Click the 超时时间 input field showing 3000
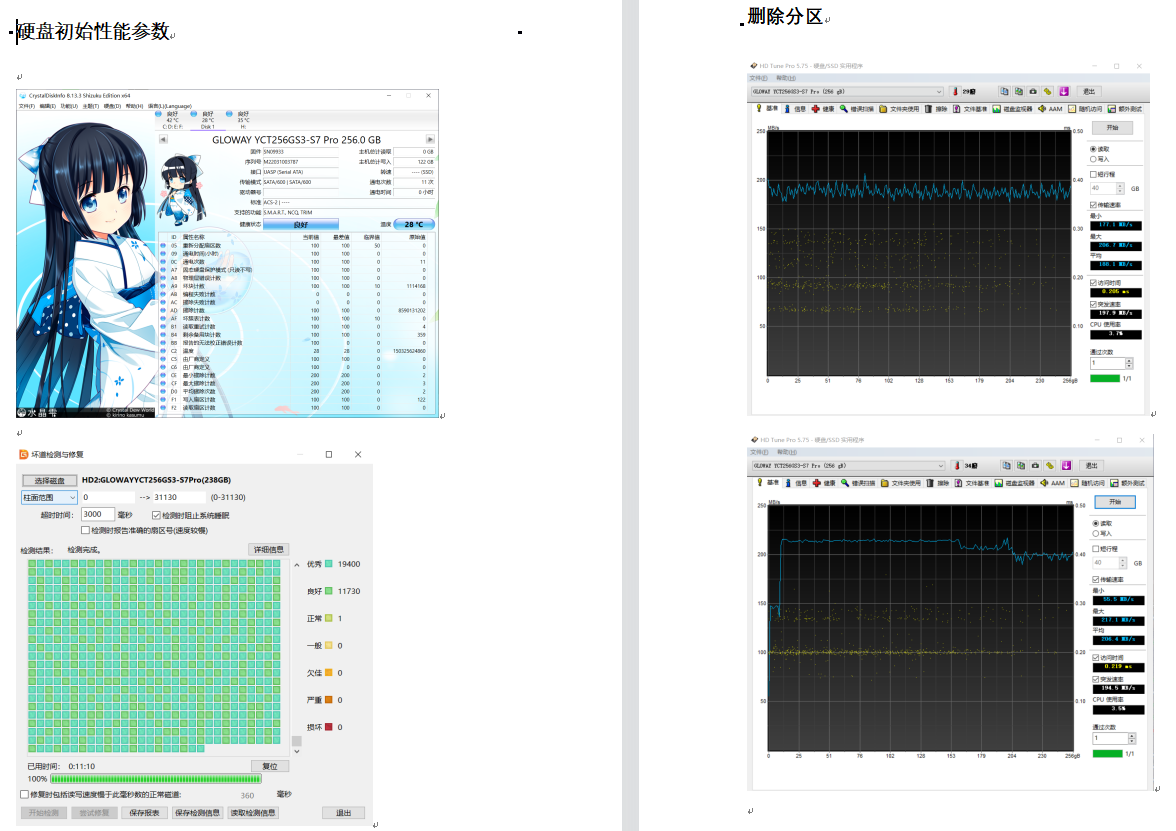 [x=98, y=514]
